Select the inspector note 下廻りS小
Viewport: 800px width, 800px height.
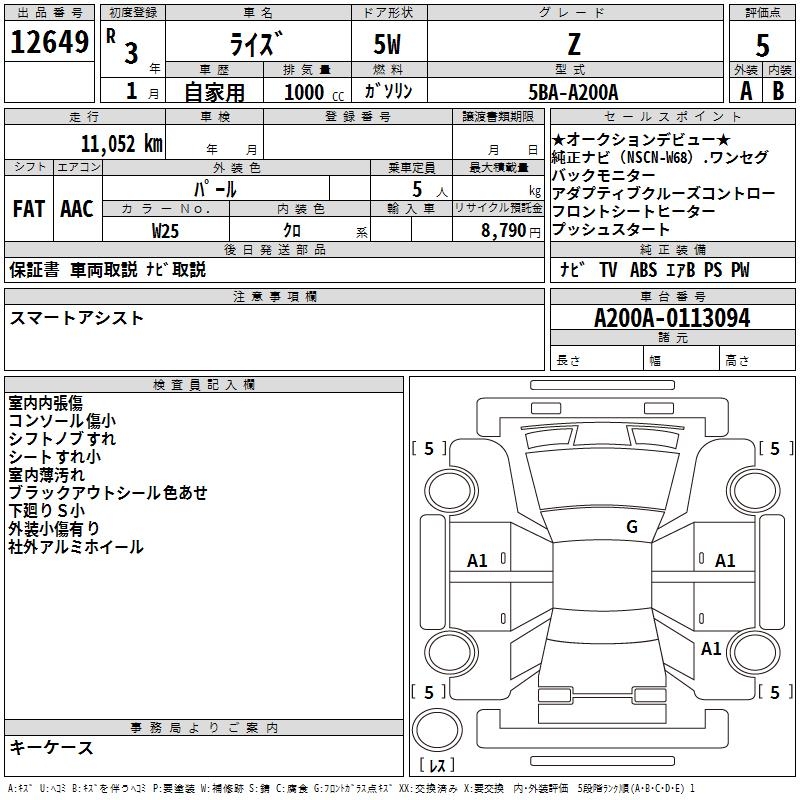pyautogui.click(x=46, y=510)
